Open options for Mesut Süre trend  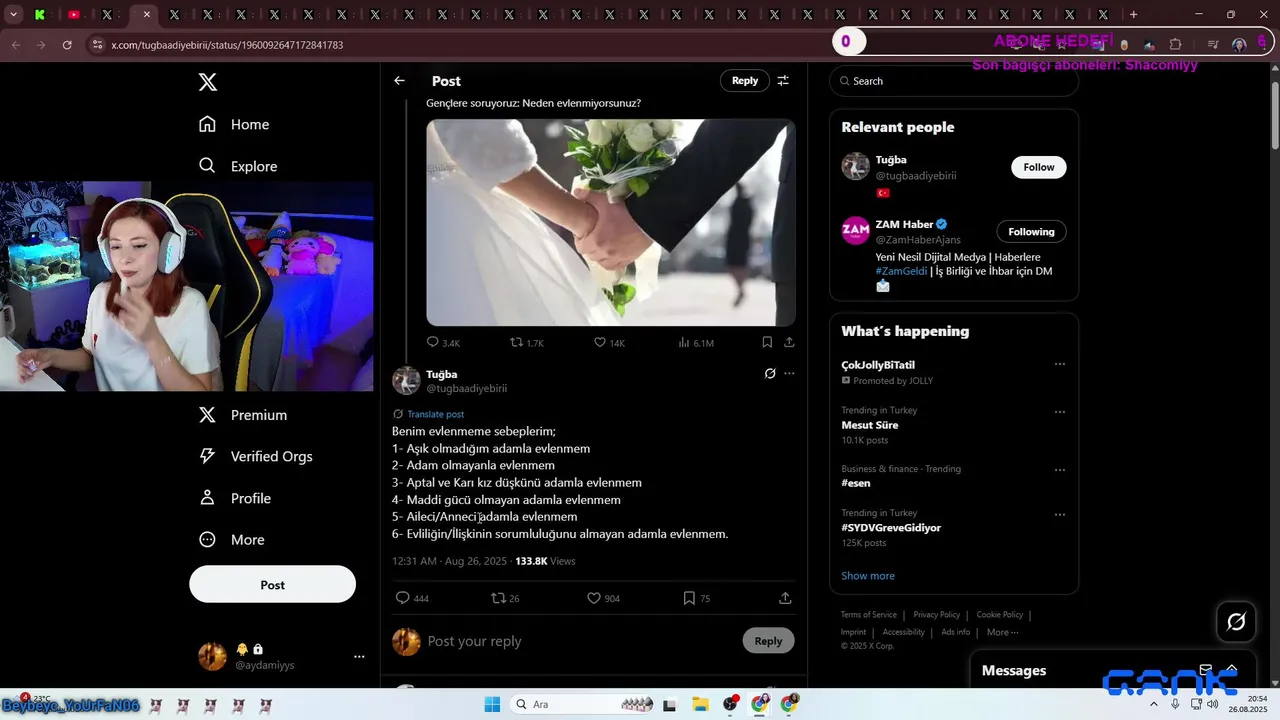tap(1059, 412)
